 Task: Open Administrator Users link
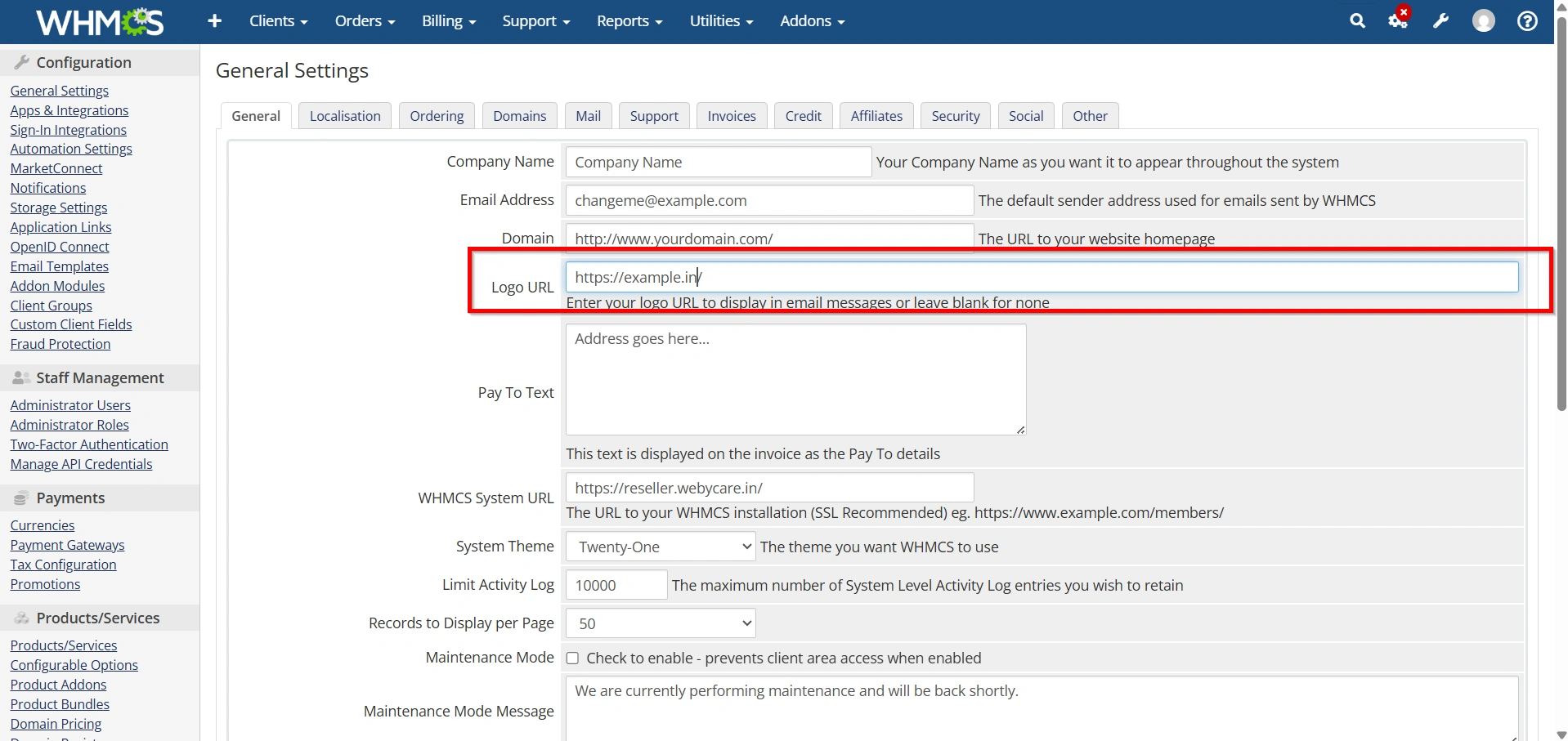[70, 405]
